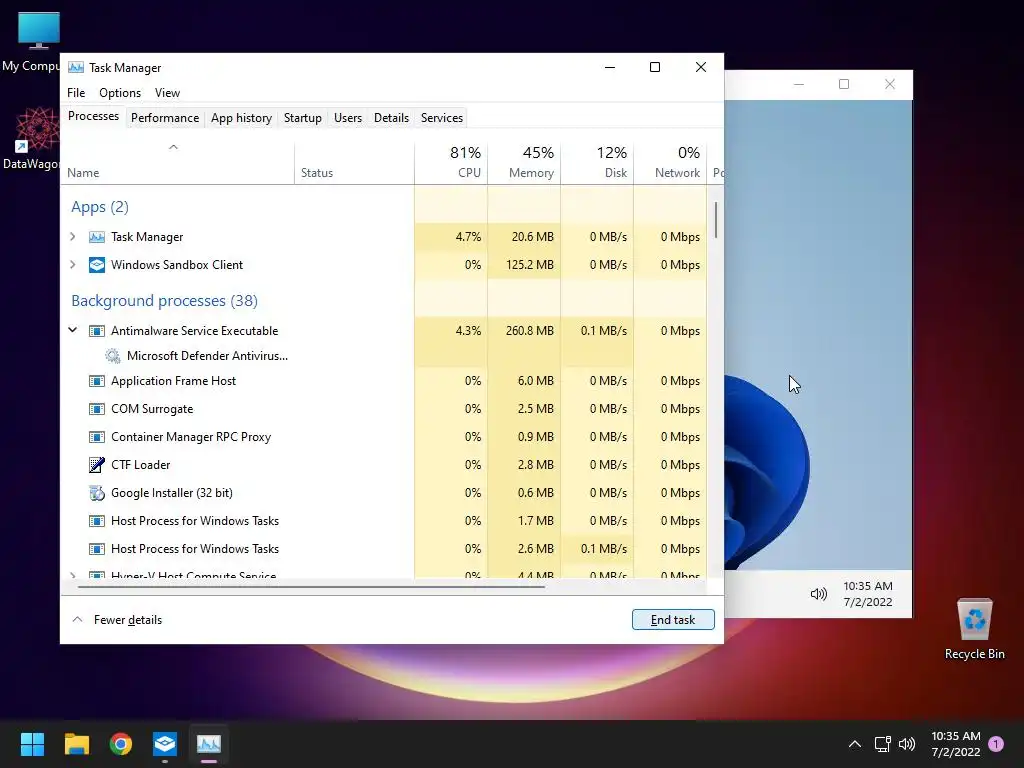This screenshot has height=768, width=1024.
Task: Open the View menu
Action: click(x=167, y=93)
